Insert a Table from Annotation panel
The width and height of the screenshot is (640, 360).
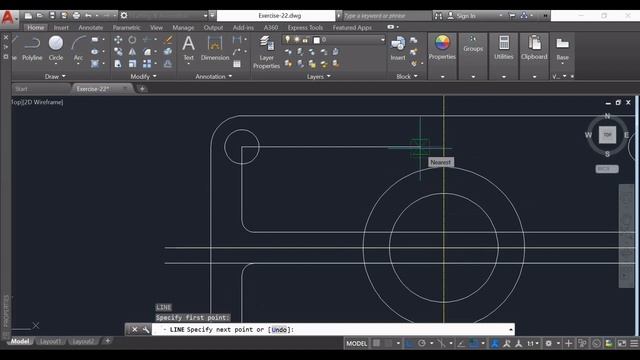pyautogui.click(x=237, y=64)
